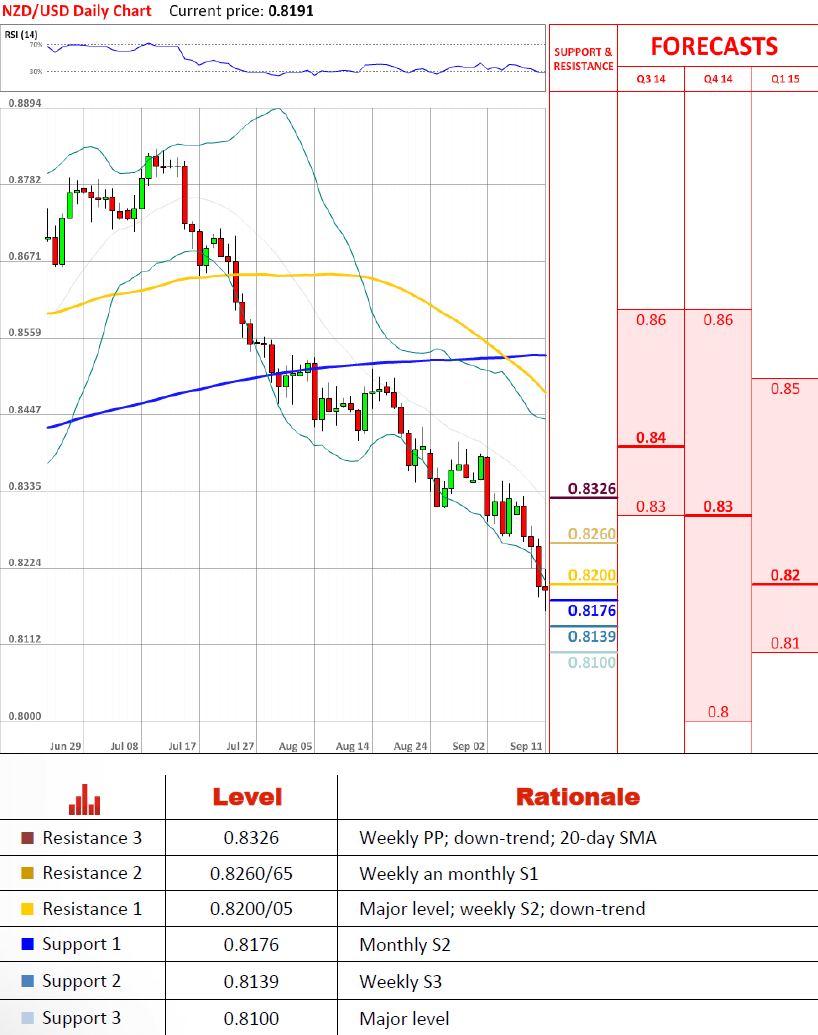Click the 0.8176 cell in Level column
This screenshot has height=1035, width=818.
pyautogui.click(x=251, y=945)
